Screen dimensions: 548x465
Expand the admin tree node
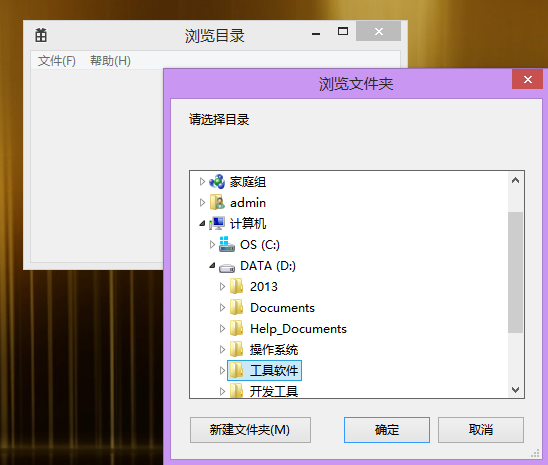(x=202, y=203)
